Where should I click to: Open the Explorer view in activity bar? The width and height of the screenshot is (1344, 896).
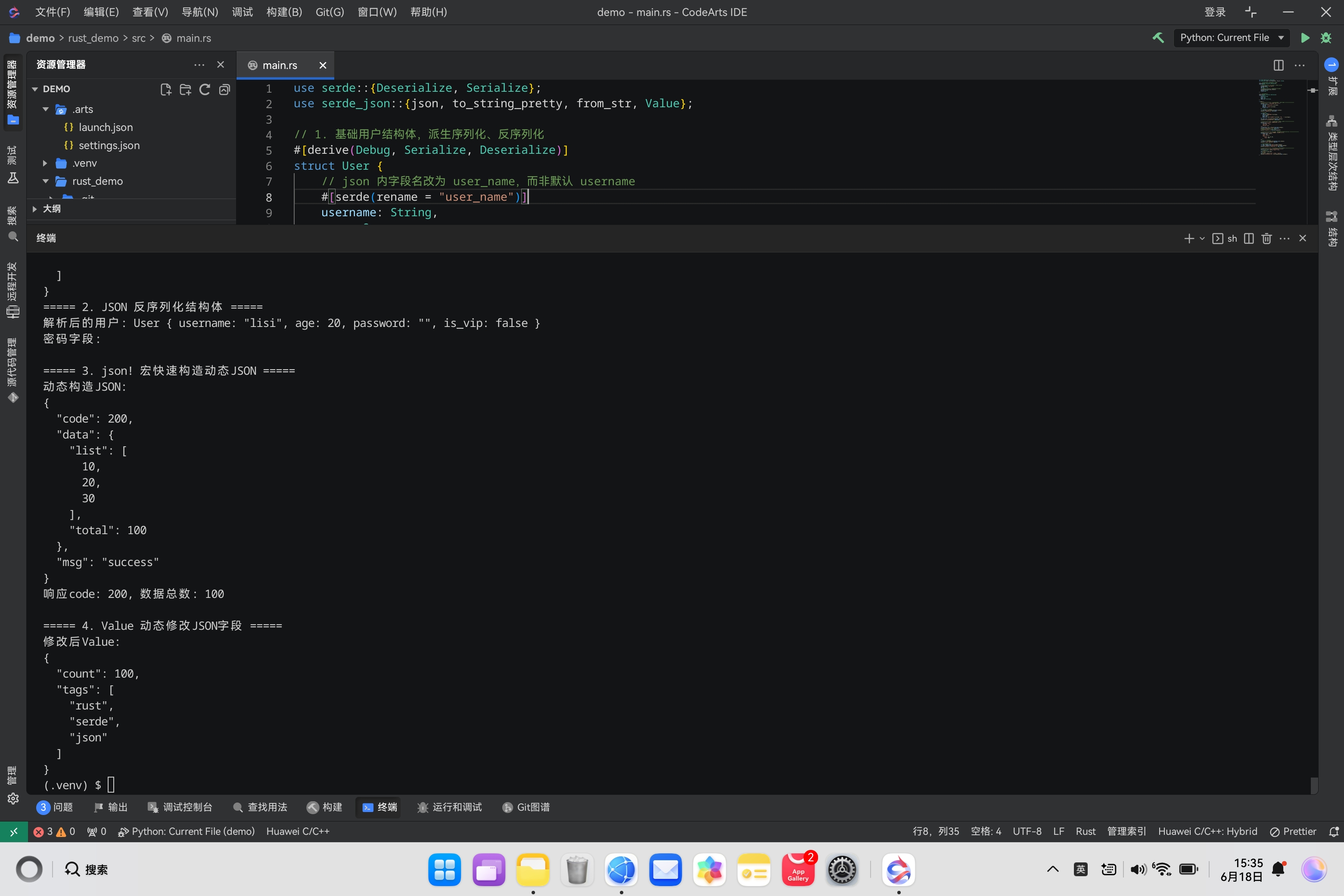(x=12, y=93)
